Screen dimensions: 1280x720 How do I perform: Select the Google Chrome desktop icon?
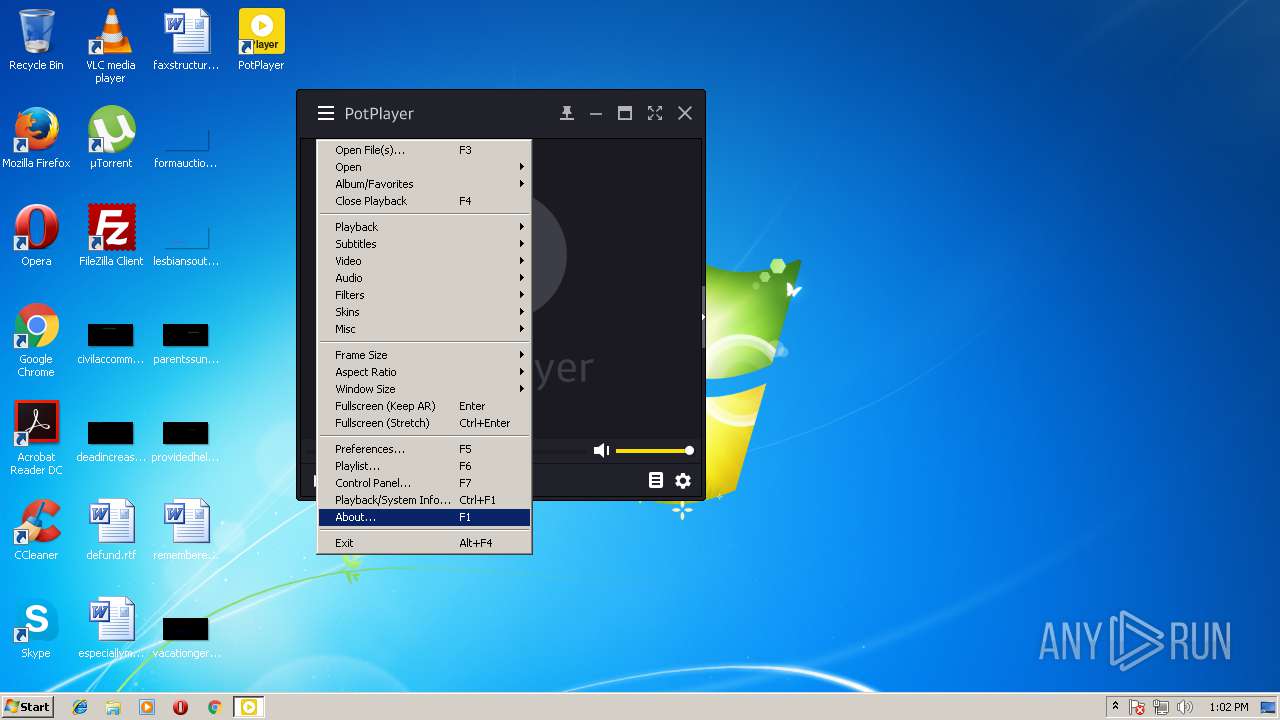[x=36, y=340]
